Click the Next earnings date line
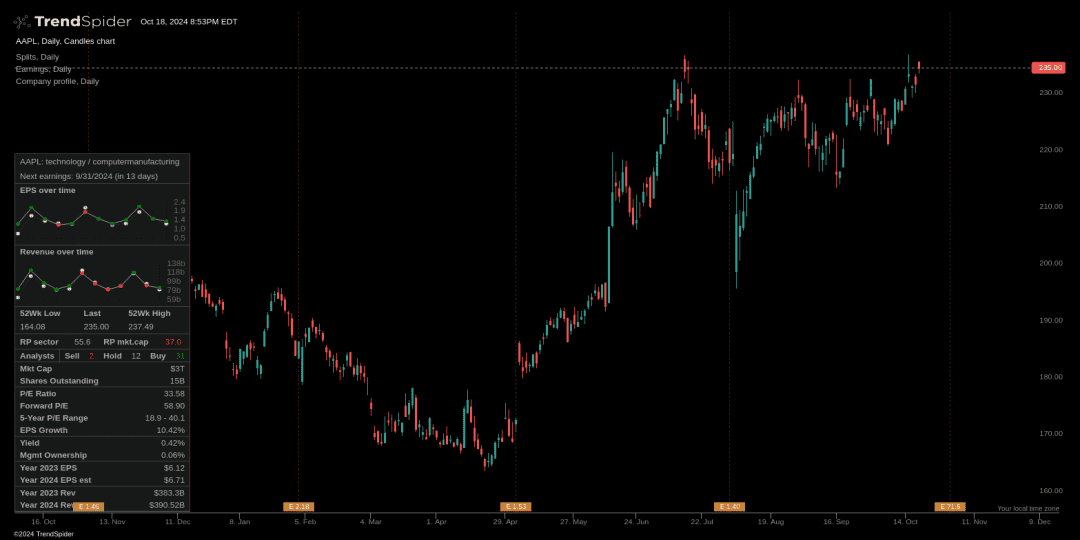Image resolution: width=1080 pixels, height=540 pixels. (x=89, y=176)
